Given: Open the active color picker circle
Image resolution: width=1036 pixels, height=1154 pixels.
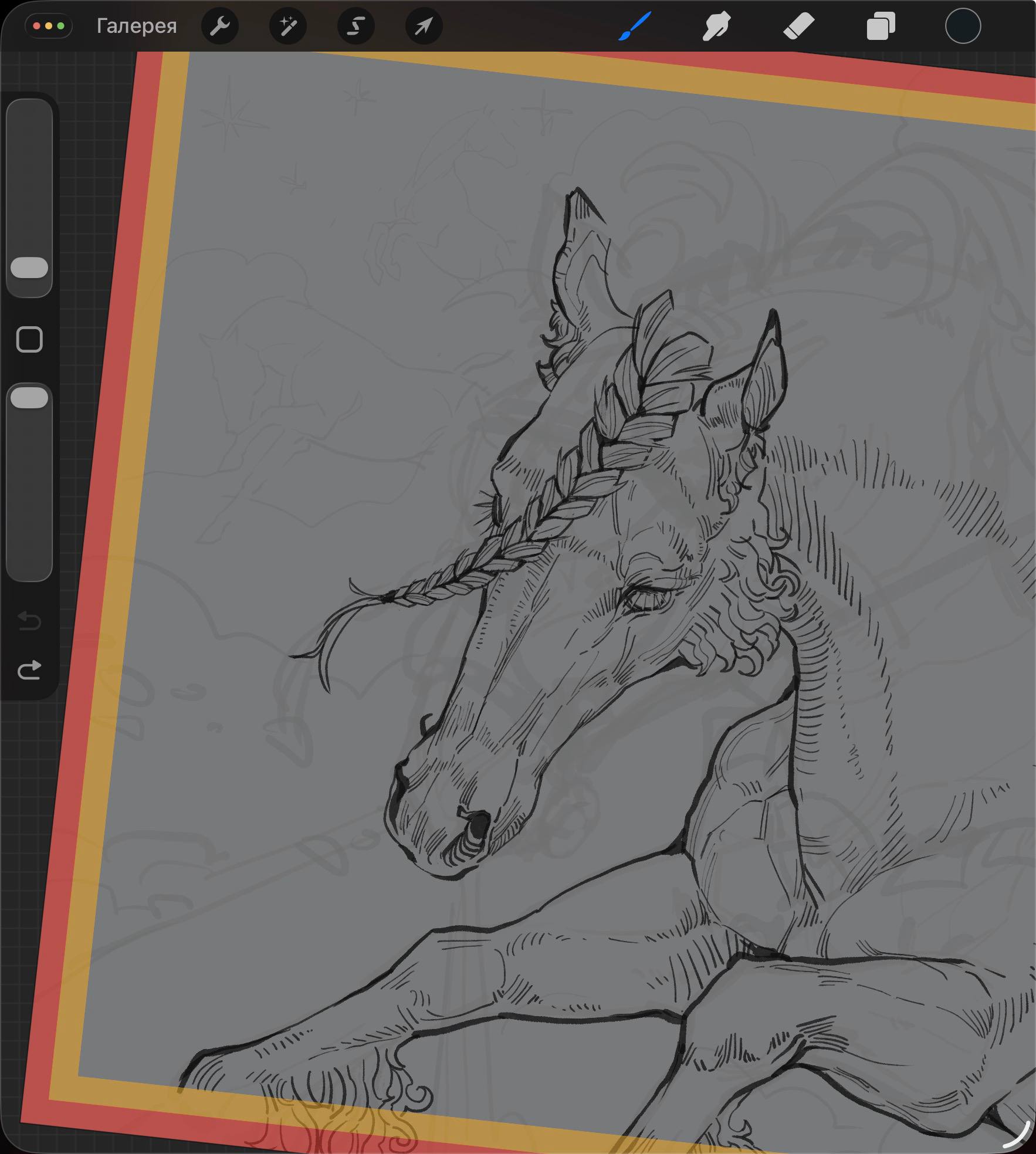Looking at the screenshot, I should pyautogui.click(x=963, y=26).
